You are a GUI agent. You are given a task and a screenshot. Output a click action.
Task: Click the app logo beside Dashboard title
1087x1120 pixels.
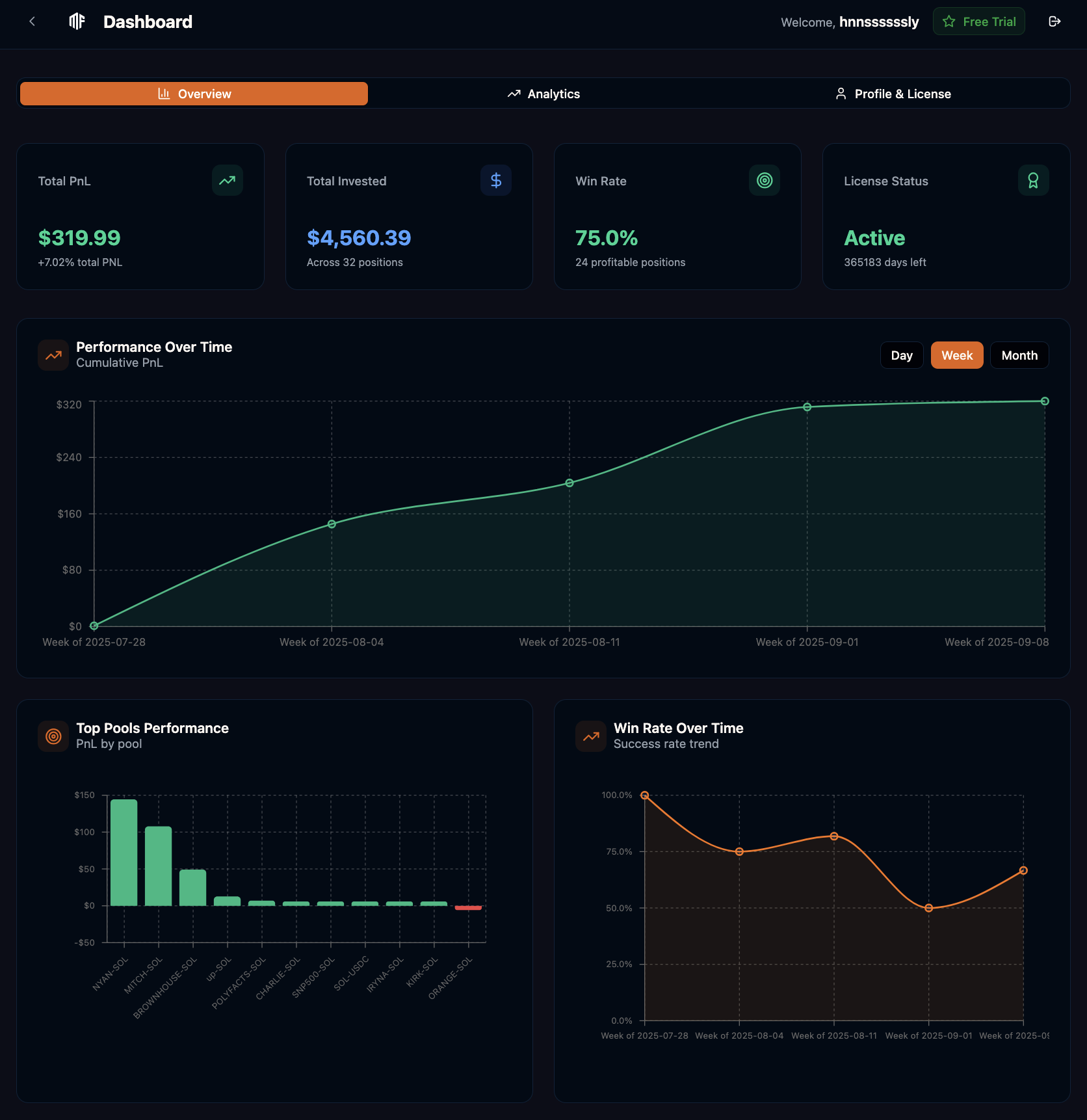coord(76,21)
